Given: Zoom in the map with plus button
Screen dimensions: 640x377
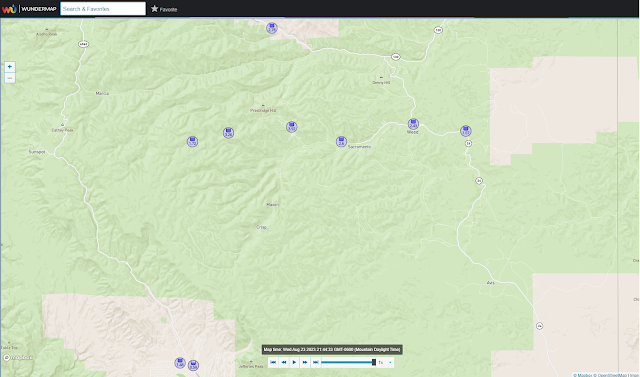Looking at the screenshot, I should point(10,67).
